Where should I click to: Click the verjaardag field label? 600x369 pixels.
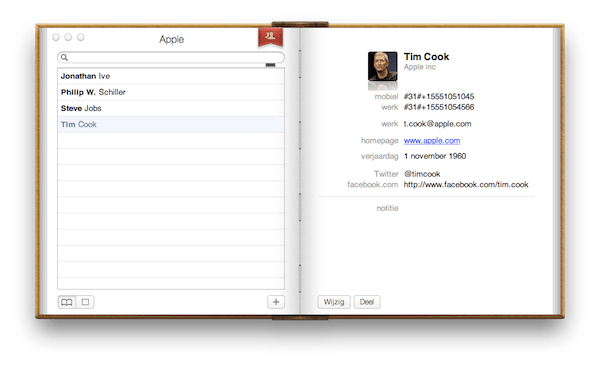click(x=379, y=156)
